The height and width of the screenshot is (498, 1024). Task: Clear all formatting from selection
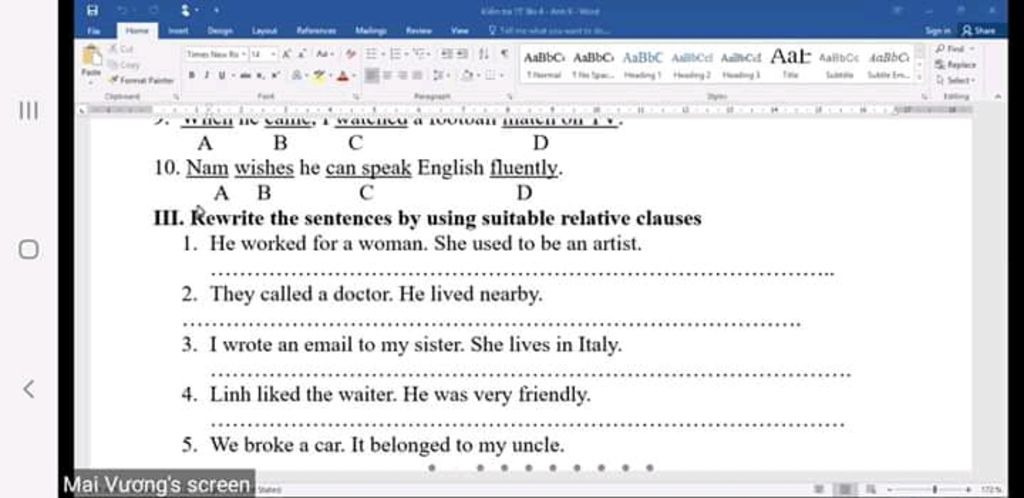coord(351,55)
